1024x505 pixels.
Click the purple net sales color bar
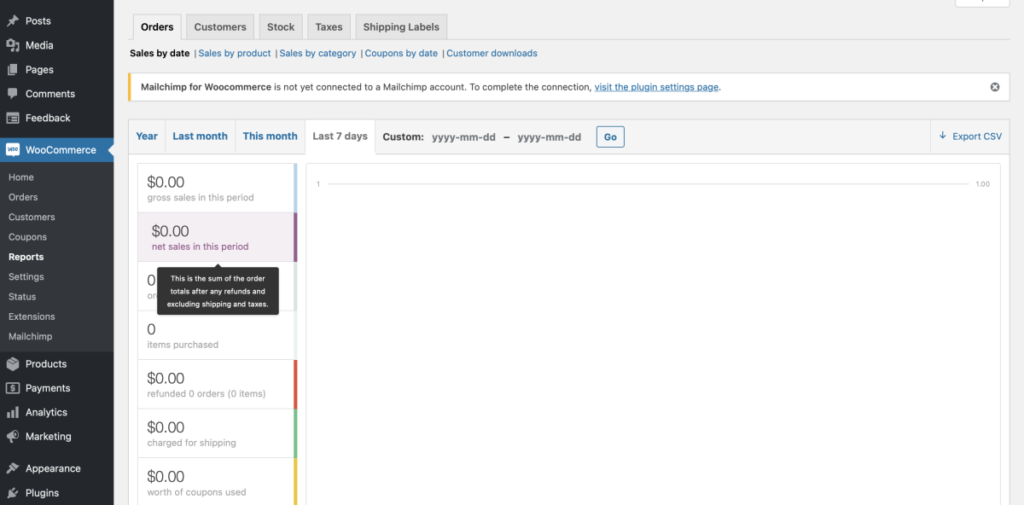[295, 237]
